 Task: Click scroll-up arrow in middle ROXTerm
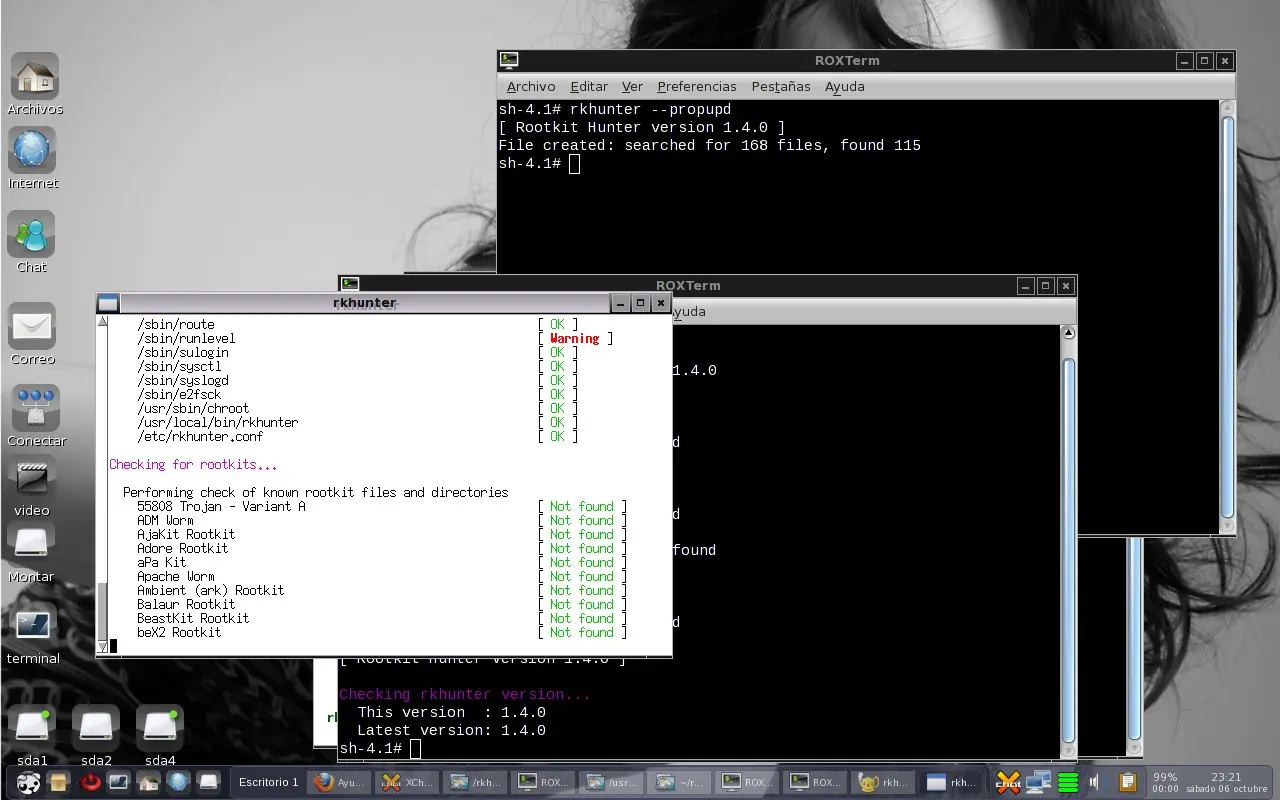(1068, 333)
